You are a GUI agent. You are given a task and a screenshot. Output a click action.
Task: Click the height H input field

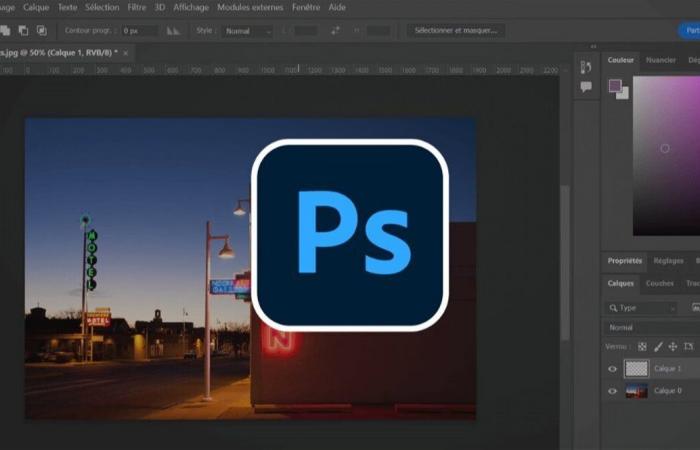click(378, 31)
